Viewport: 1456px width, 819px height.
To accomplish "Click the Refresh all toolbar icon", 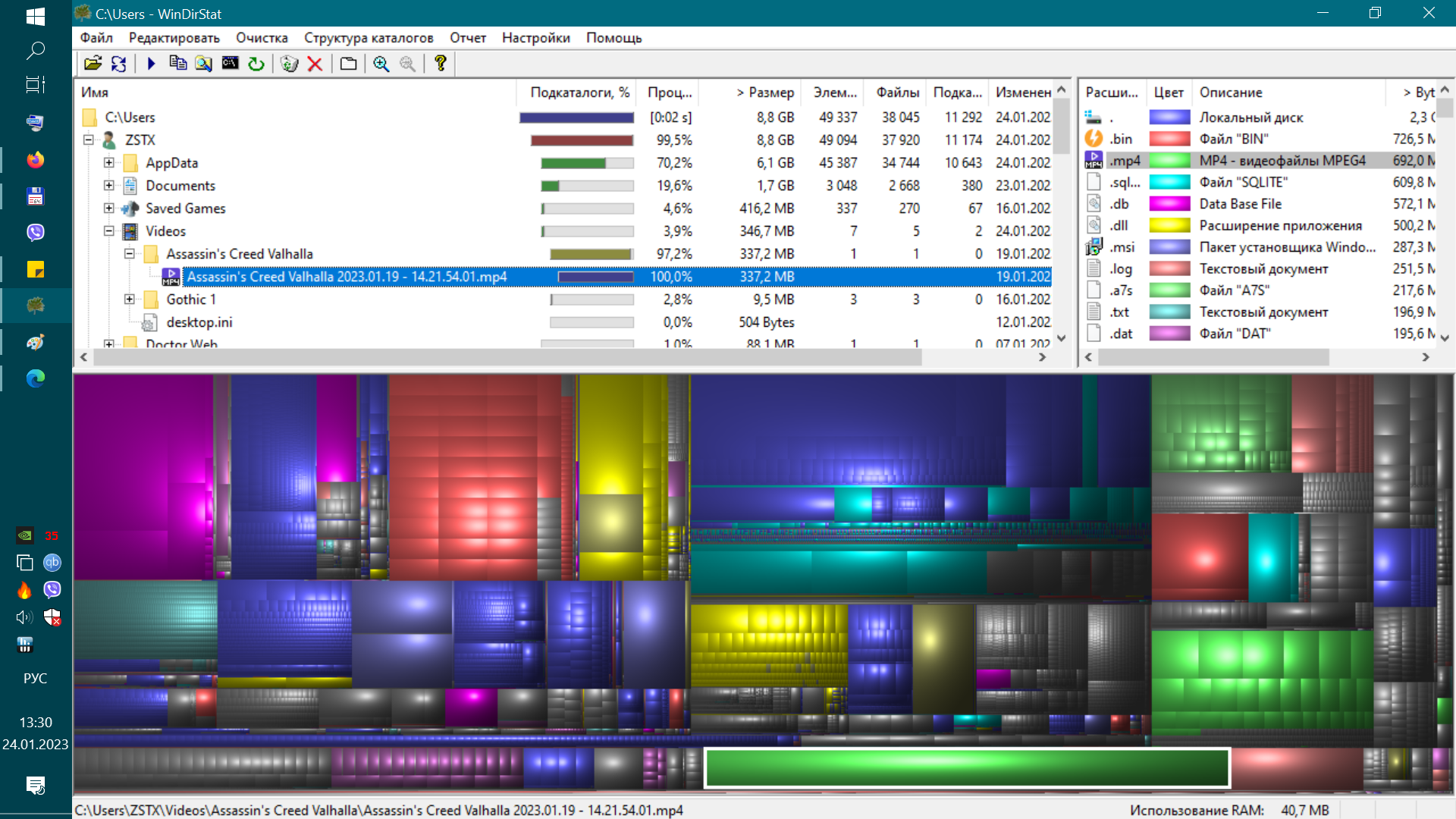I will point(119,64).
